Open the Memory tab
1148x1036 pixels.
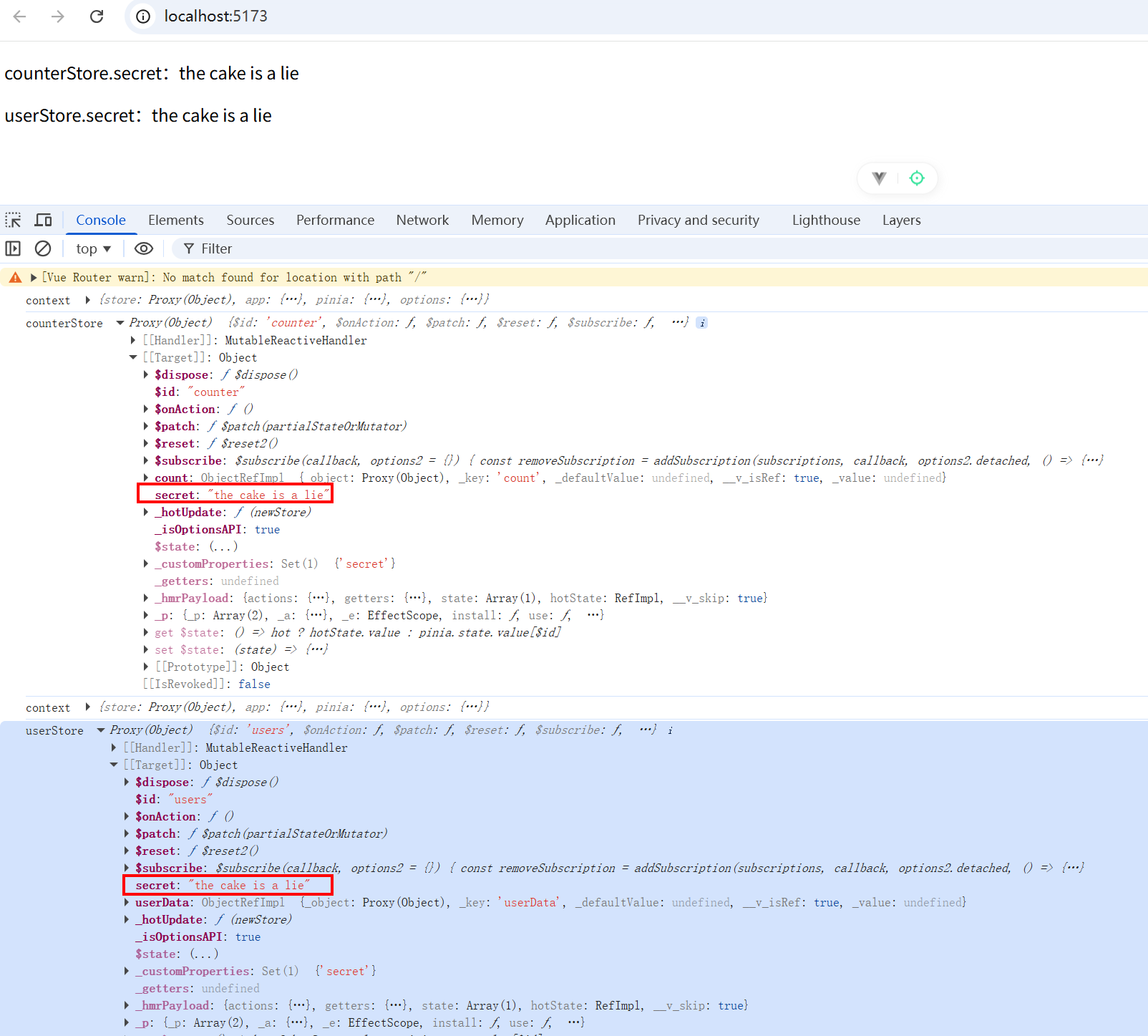click(x=497, y=220)
